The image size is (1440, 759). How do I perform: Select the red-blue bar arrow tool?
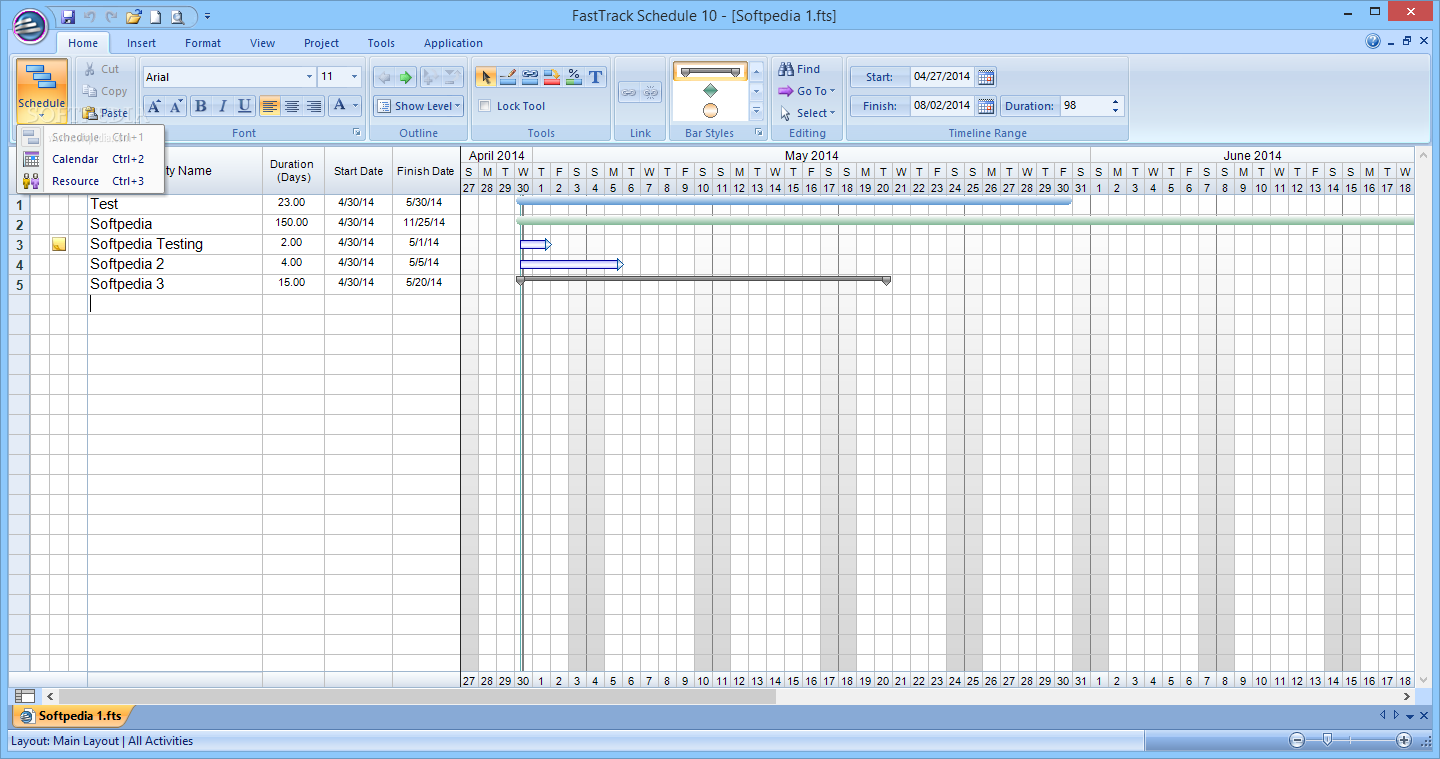click(x=551, y=77)
